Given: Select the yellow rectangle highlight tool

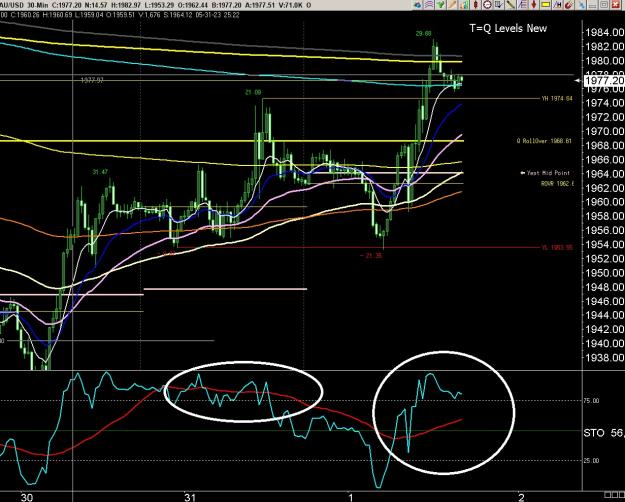Looking at the screenshot, I should (546, 5).
